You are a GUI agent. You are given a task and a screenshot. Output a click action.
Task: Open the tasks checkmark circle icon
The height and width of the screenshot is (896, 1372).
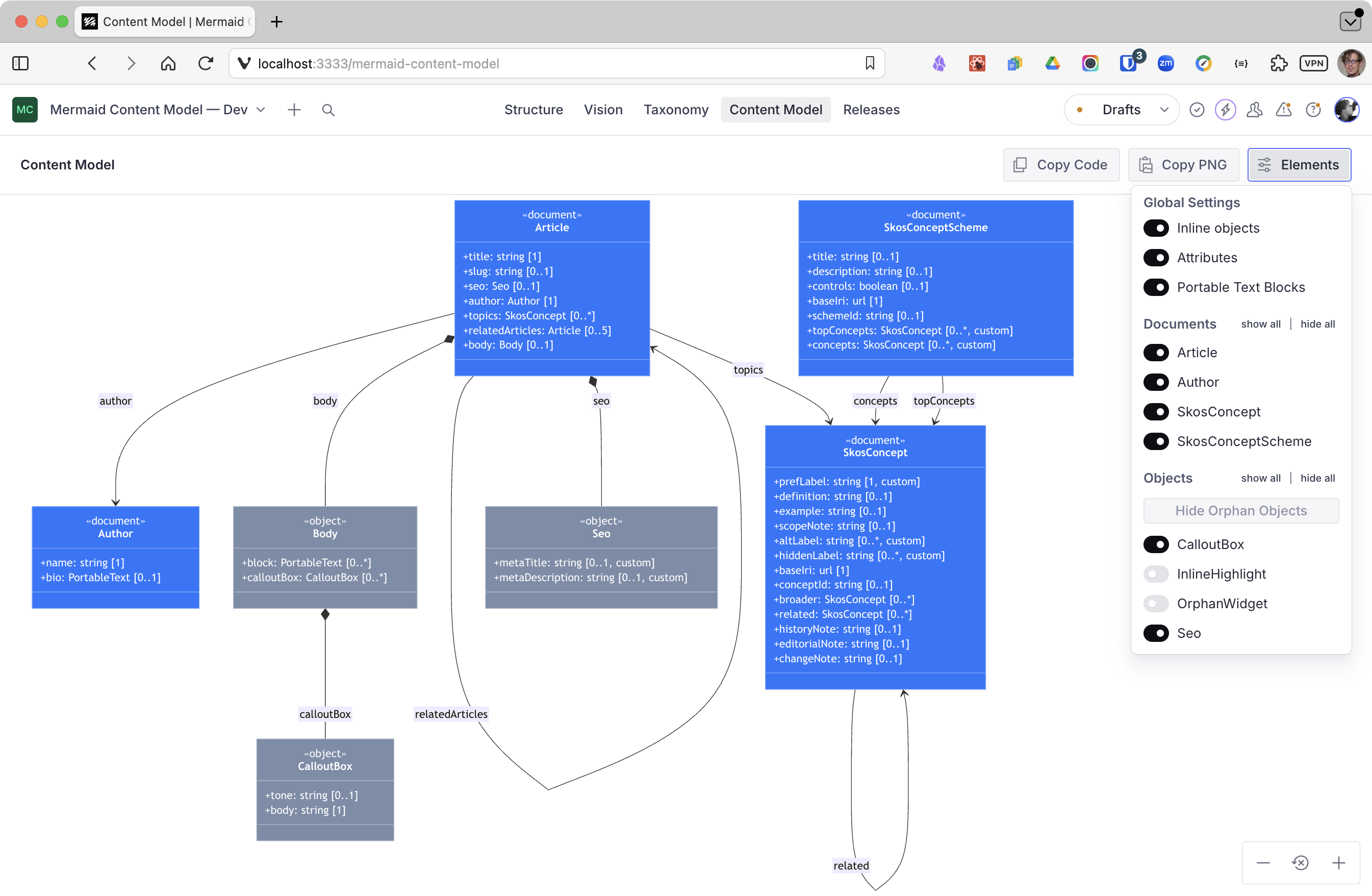(1197, 110)
